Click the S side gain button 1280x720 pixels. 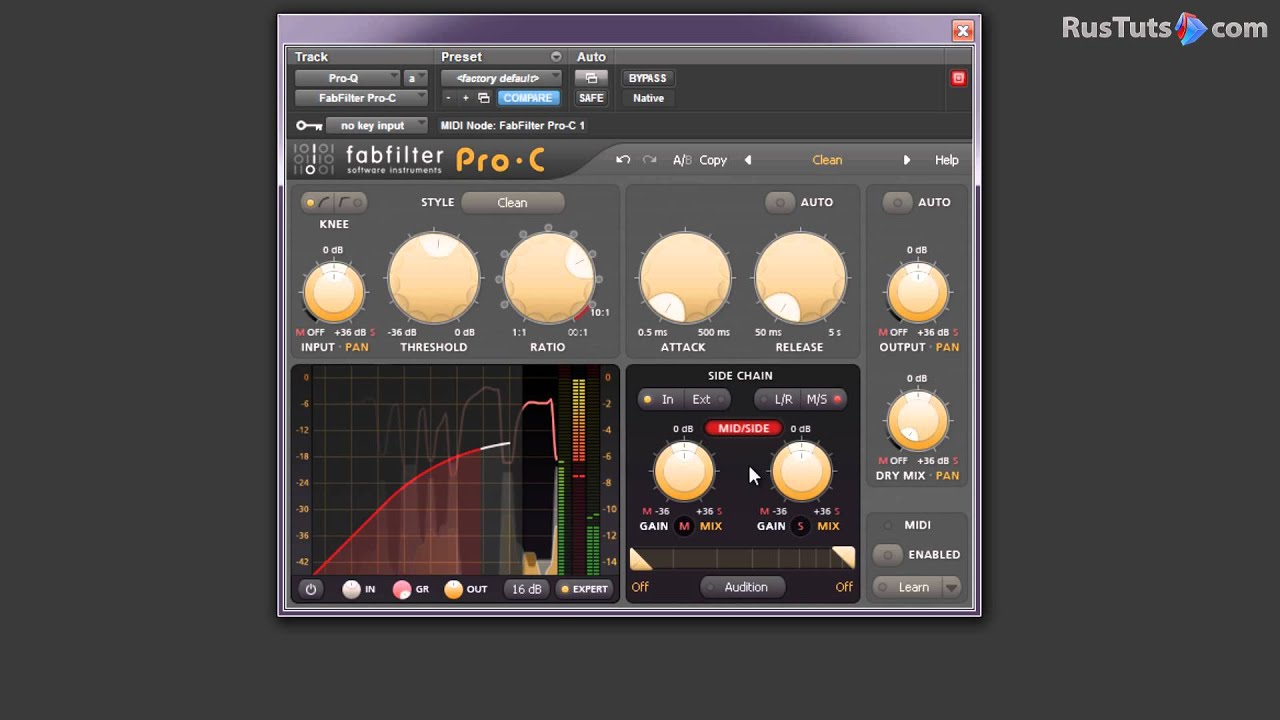(x=800, y=526)
